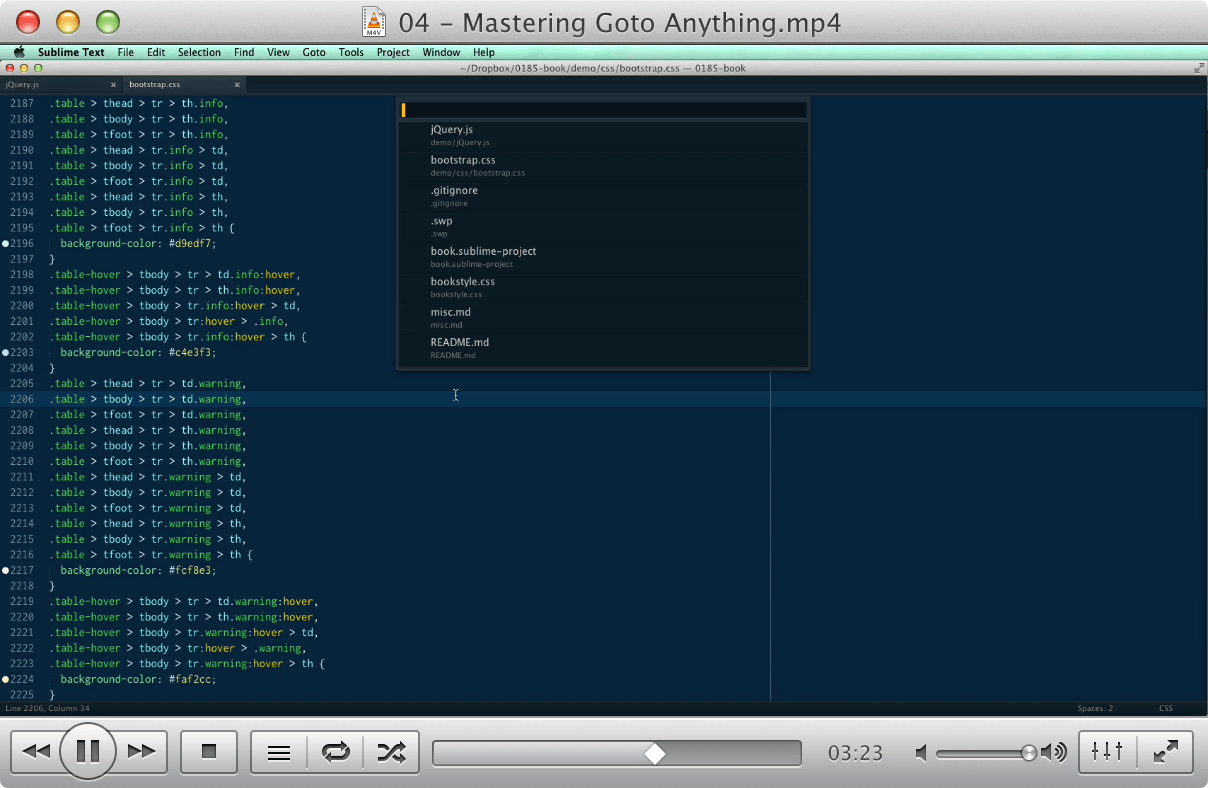Open the Apple menu
Image resolution: width=1208 pixels, height=788 pixels.
click(18, 52)
